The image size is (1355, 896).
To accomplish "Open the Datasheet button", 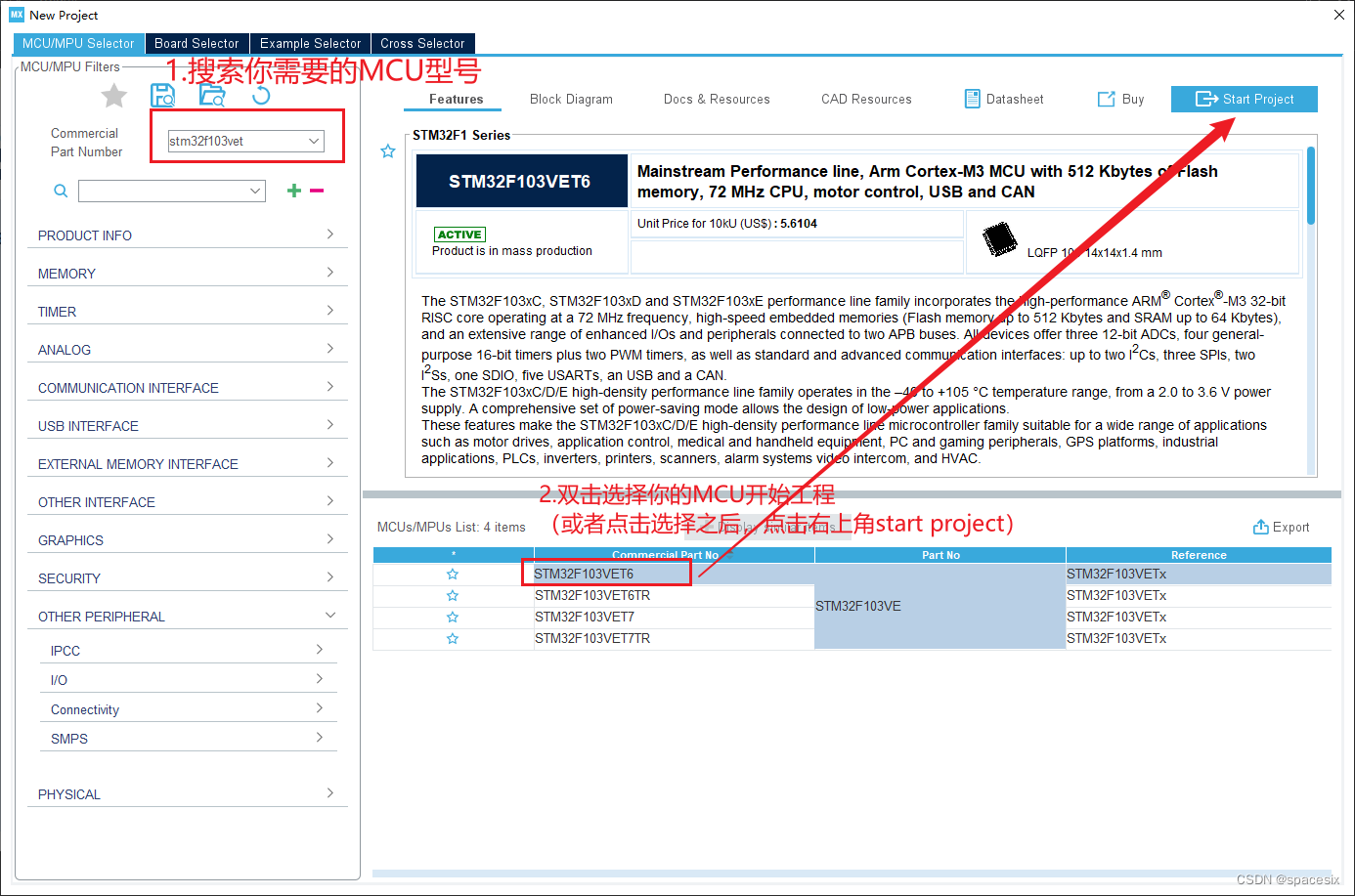I will point(1004,99).
